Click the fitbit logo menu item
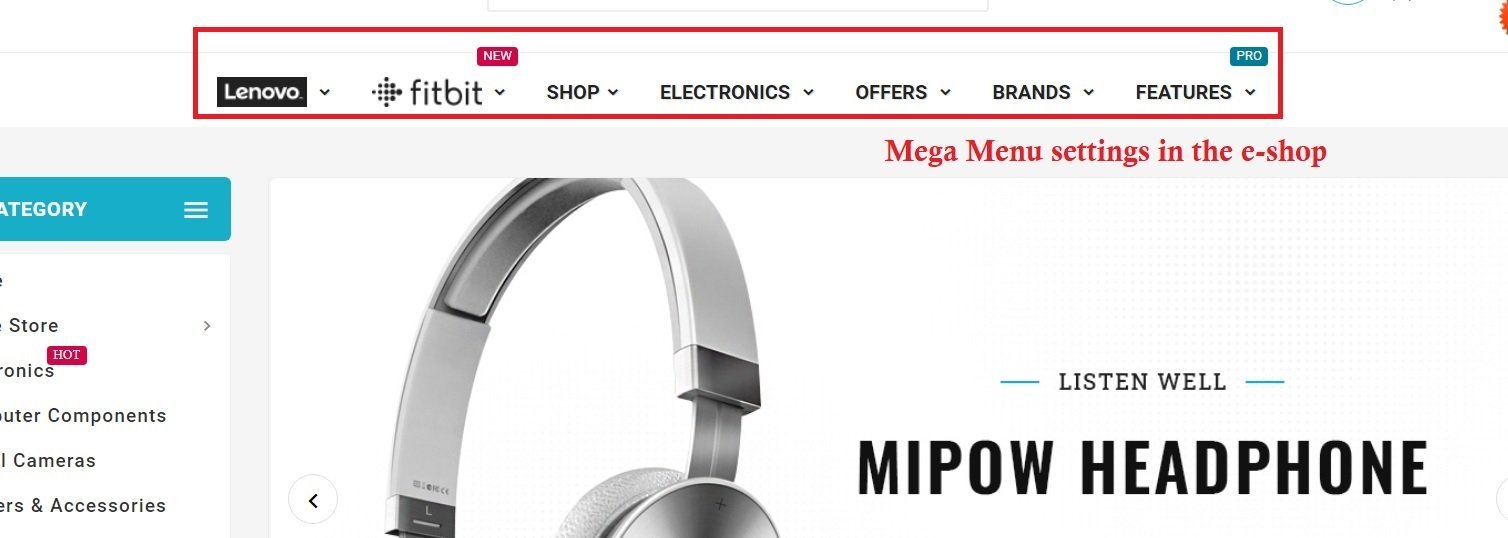The image size is (1508, 538). tap(427, 92)
